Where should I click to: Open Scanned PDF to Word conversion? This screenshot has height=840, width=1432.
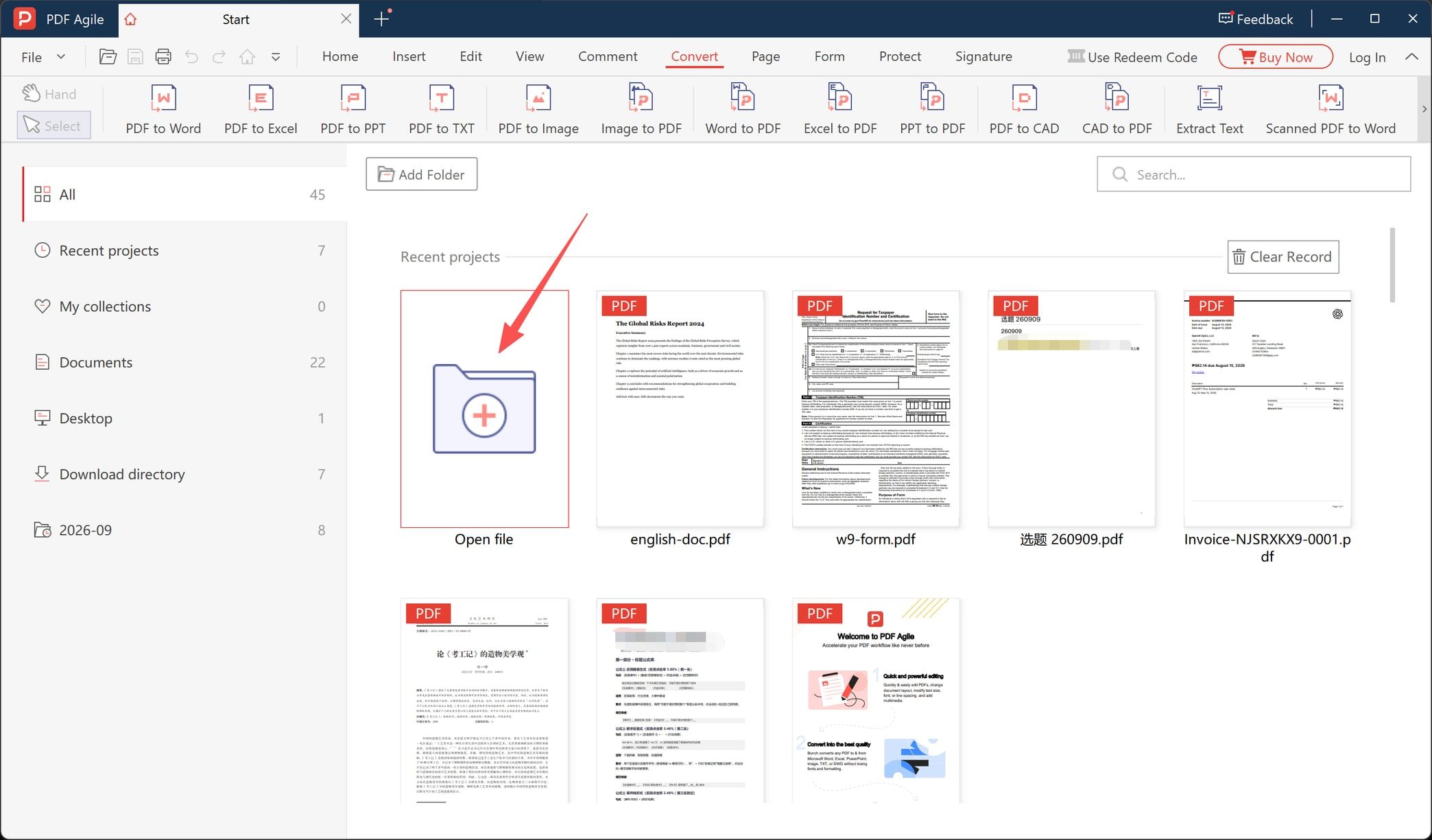(x=1330, y=109)
